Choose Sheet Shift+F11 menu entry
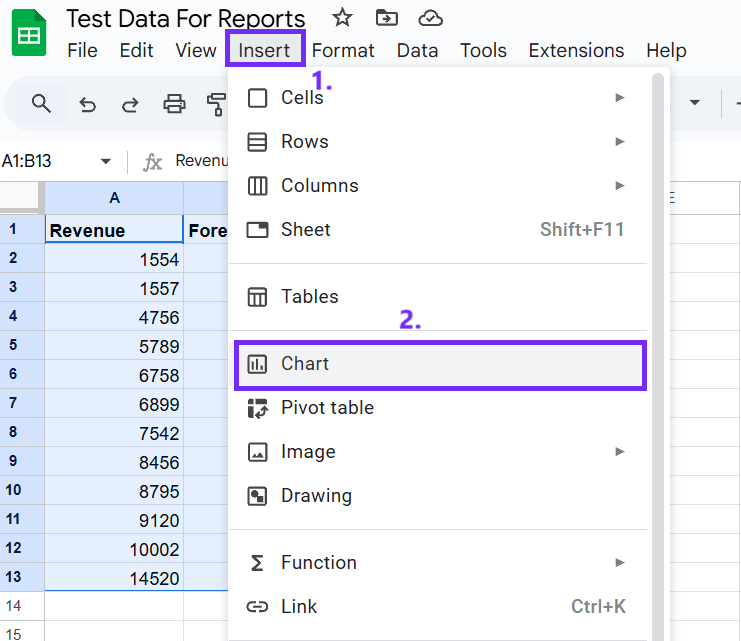This screenshot has height=641, width=741. coord(438,230)
